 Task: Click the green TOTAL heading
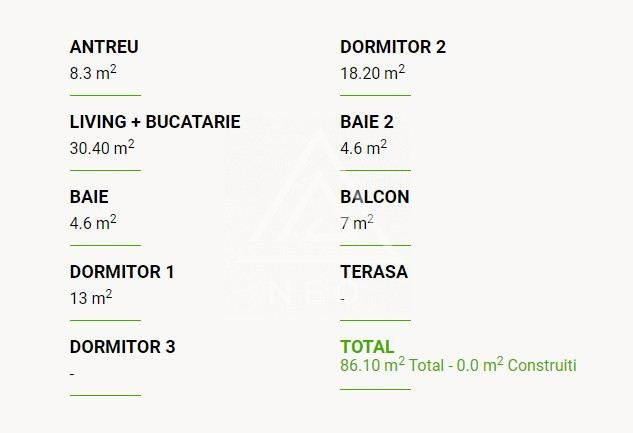pyautogui.click(x=367, y=347)
